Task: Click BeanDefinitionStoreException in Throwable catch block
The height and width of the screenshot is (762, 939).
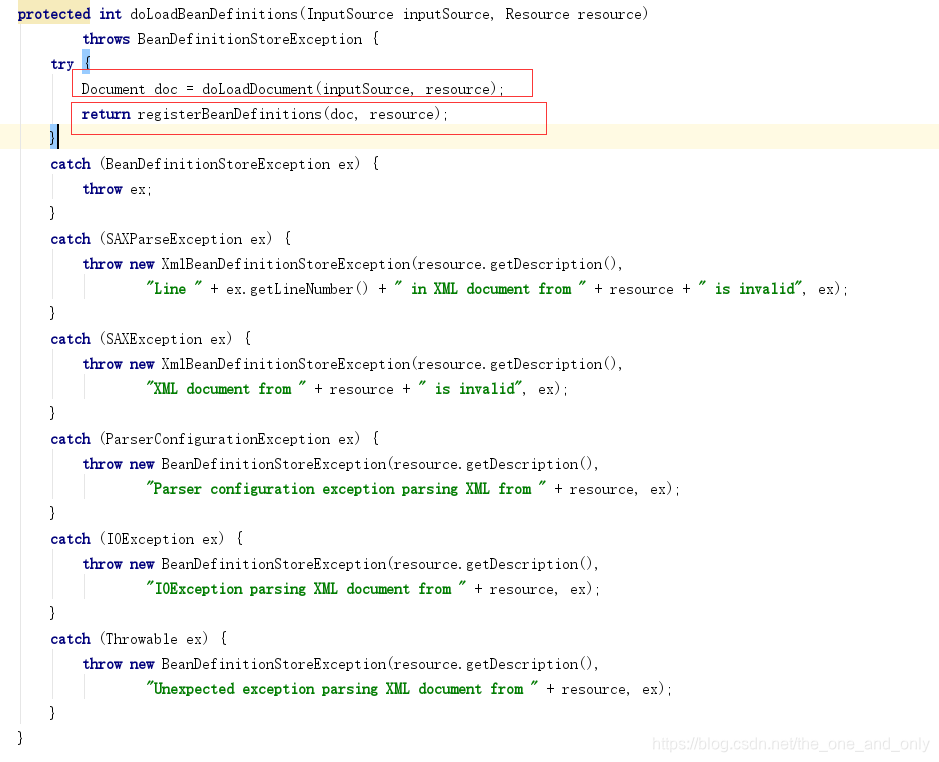Action: tap(274, 664)
